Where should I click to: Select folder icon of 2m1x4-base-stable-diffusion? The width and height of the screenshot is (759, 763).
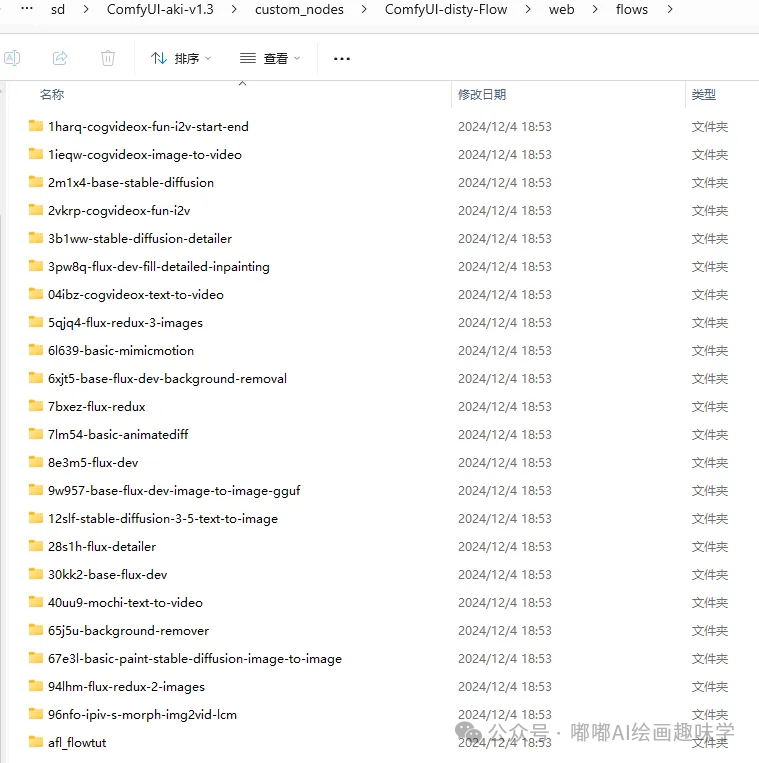(36, 182)
